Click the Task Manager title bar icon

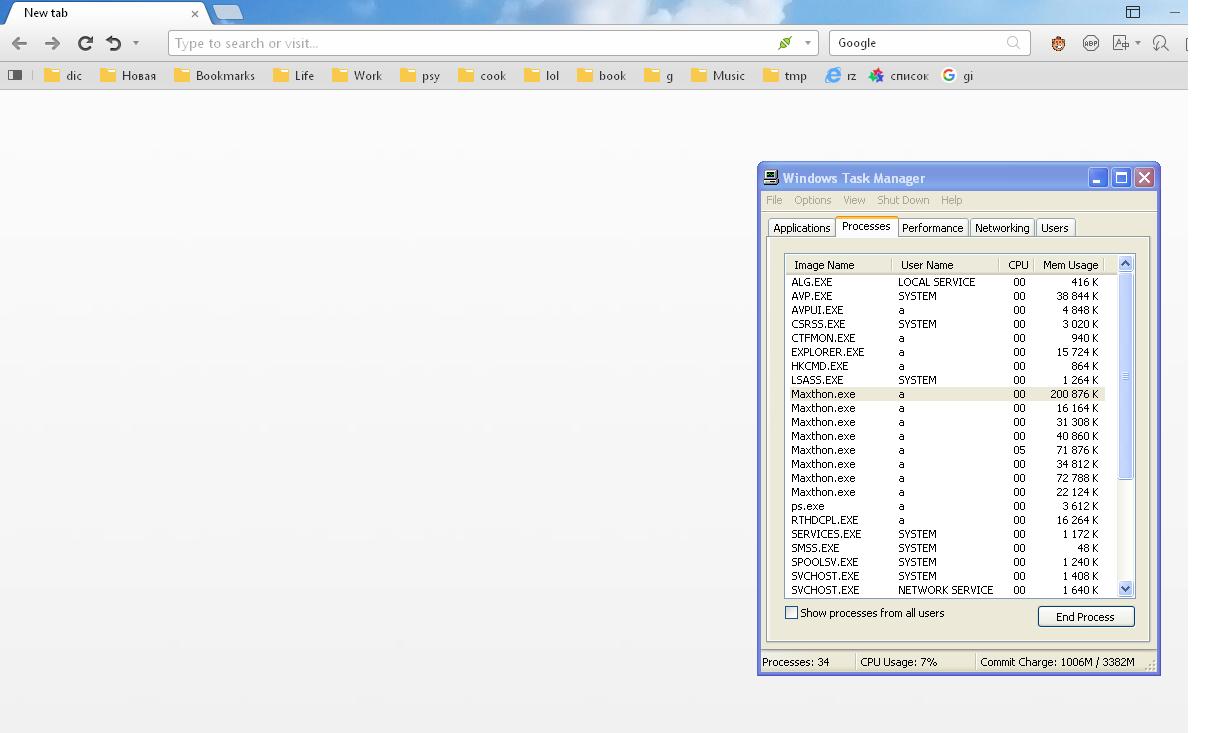click(x=771, y=178)
